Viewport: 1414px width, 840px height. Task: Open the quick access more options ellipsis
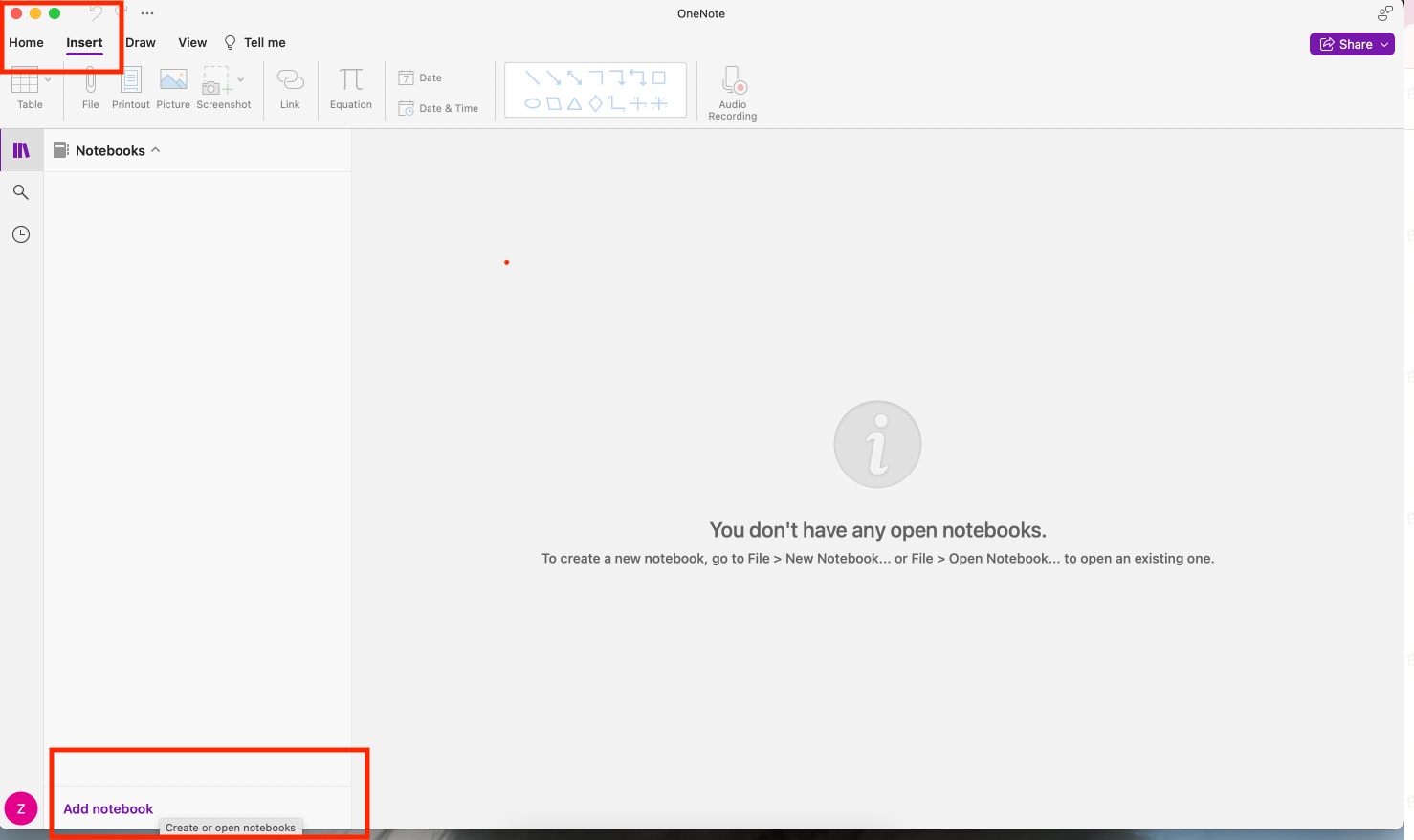[x=147, y=13]
